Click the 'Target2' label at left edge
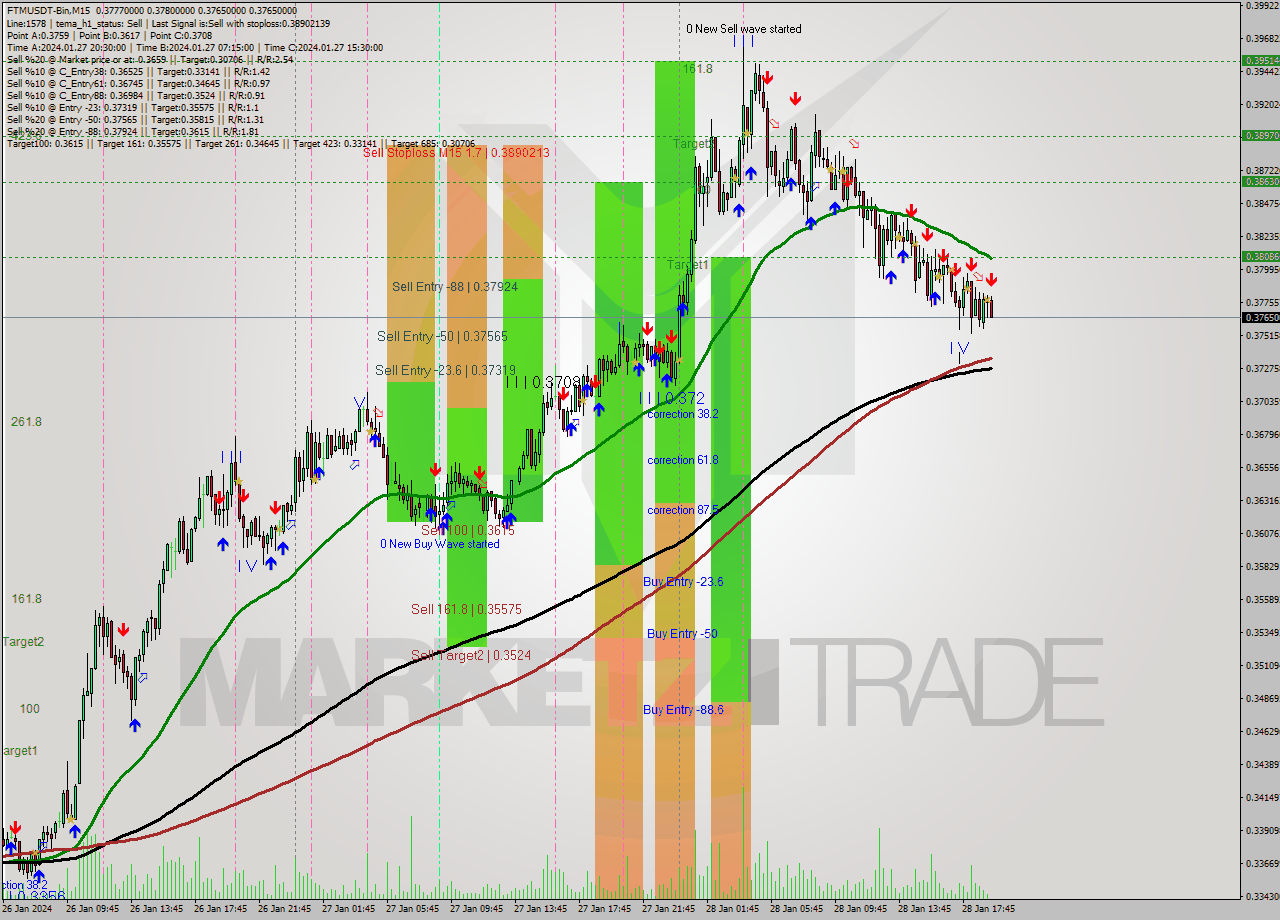The width and height of the screenshot is (1280, 920). click(22, 641)
